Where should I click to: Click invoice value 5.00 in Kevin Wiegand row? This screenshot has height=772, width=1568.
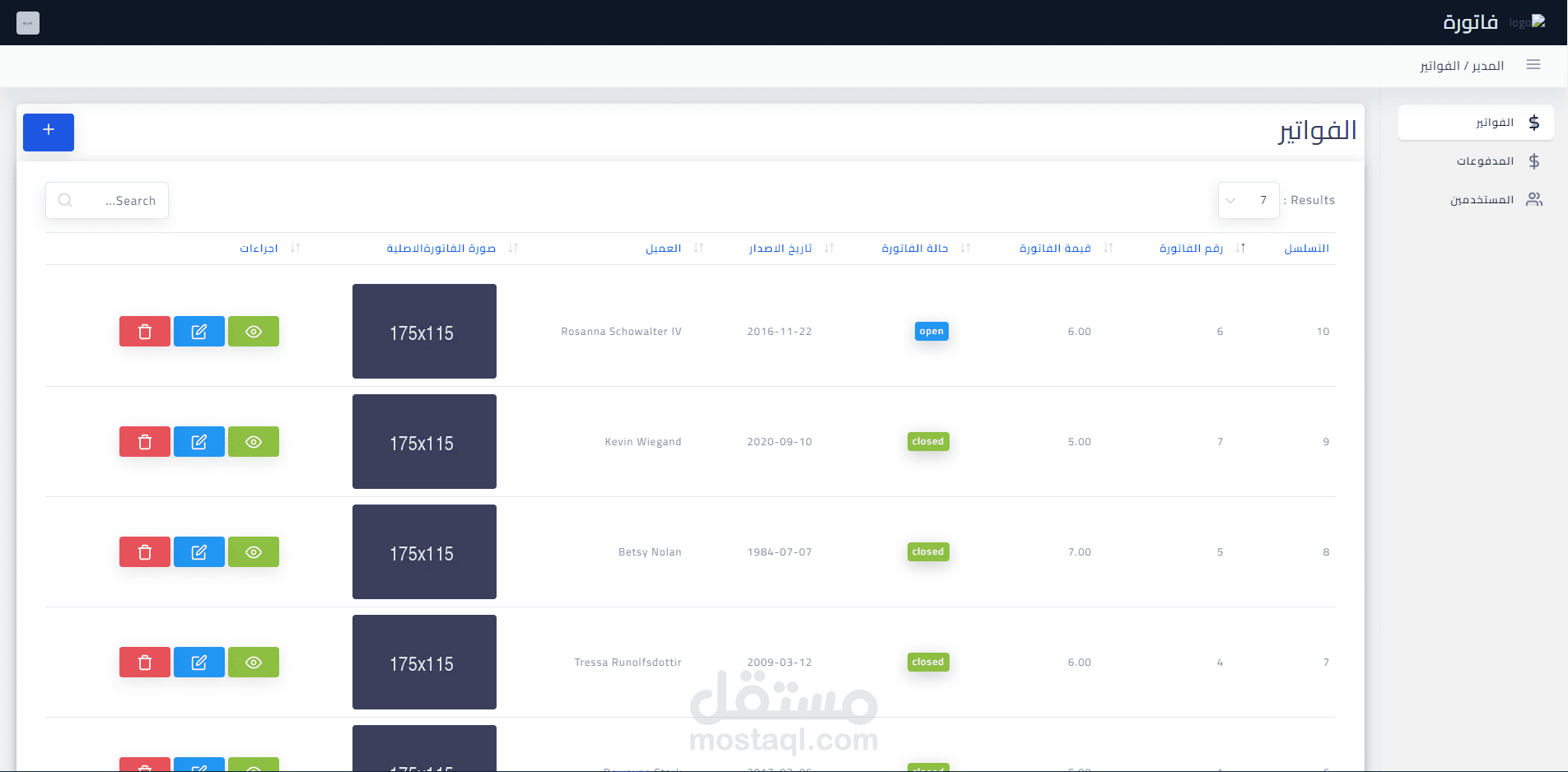tap(1080, 442)
